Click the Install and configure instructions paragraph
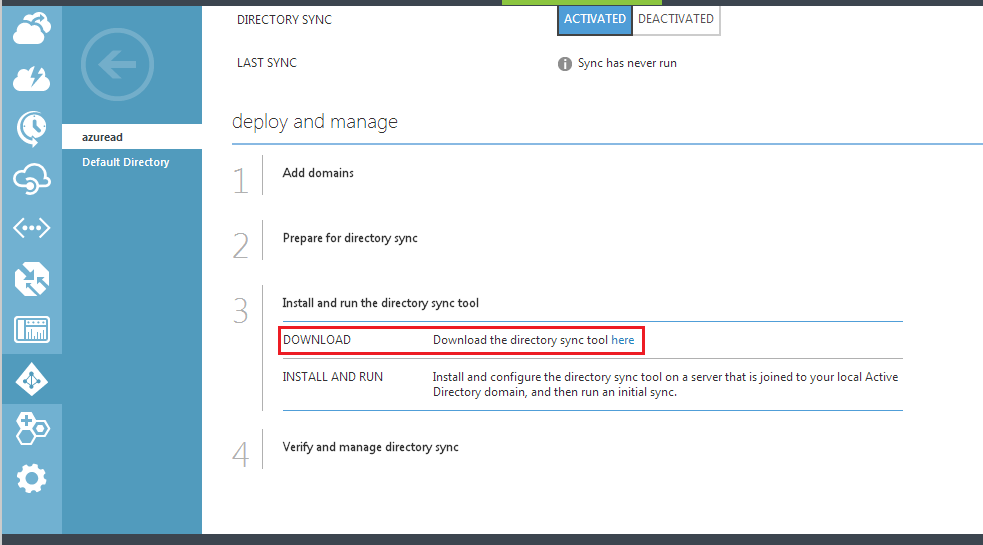 [x=665, y=384]
